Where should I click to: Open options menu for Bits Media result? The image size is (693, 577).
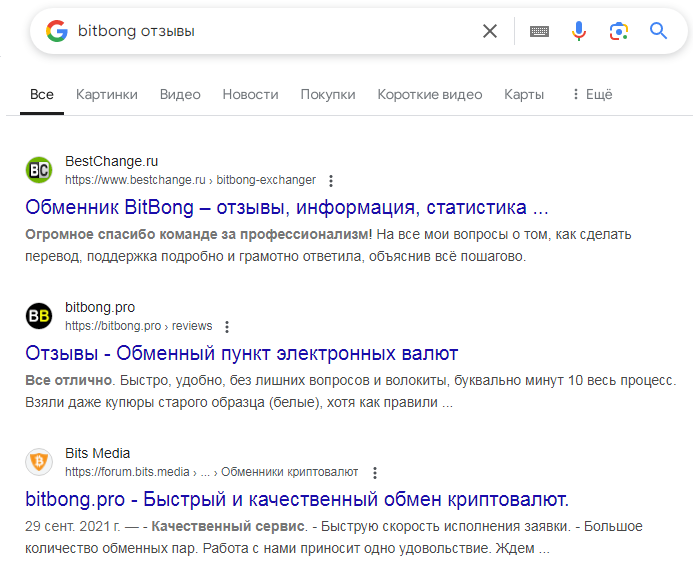pyautogui.click(x=375, y=473)
